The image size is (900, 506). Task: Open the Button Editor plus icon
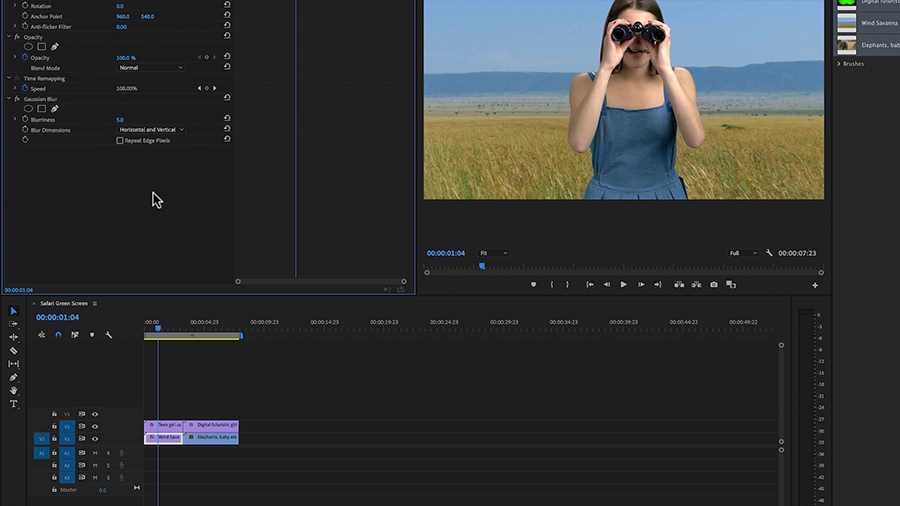(x=815, y=285)
